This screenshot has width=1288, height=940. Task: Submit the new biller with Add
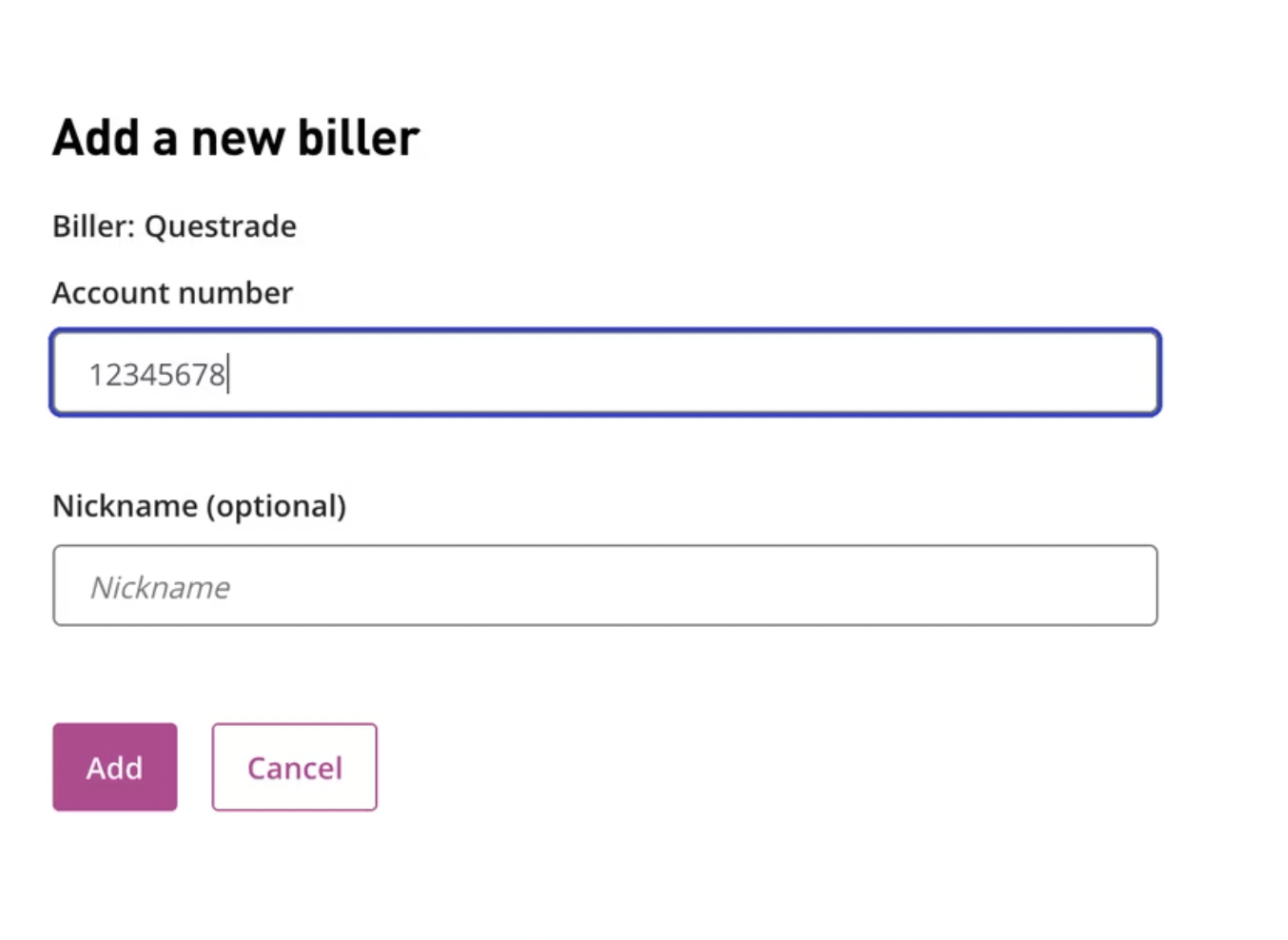114,767
